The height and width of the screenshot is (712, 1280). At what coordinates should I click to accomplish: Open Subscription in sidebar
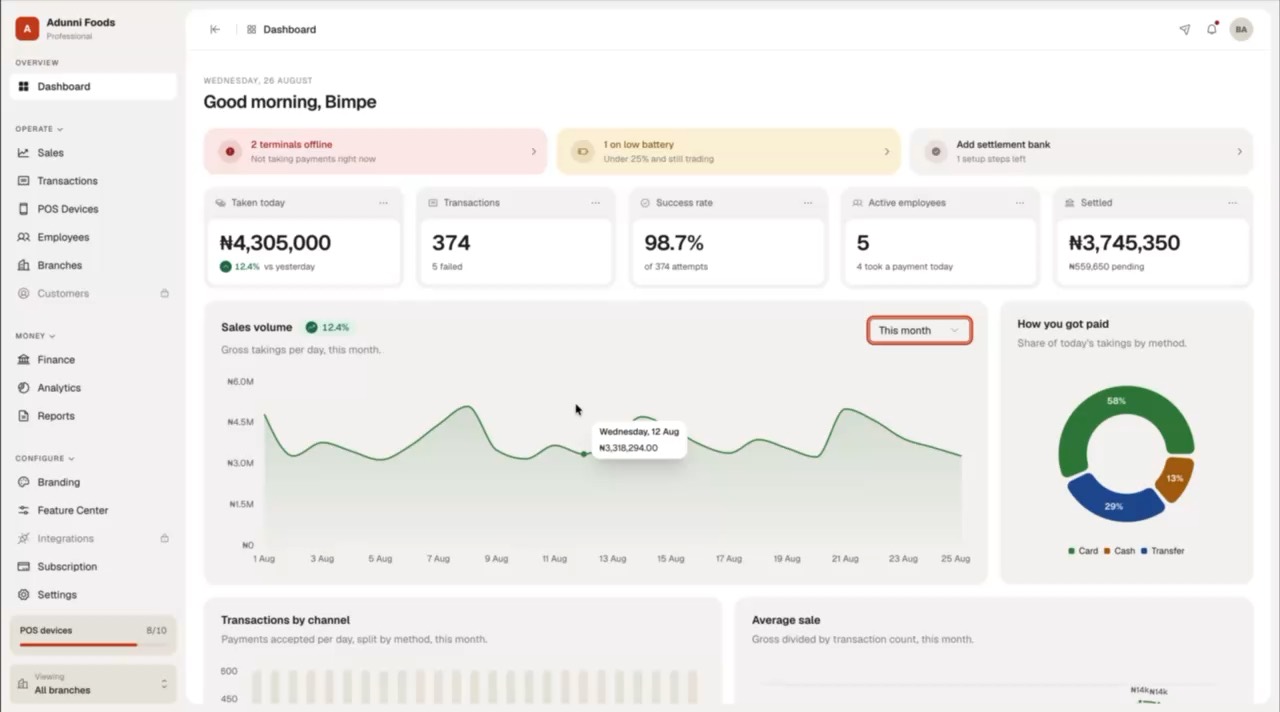point(93,566)
